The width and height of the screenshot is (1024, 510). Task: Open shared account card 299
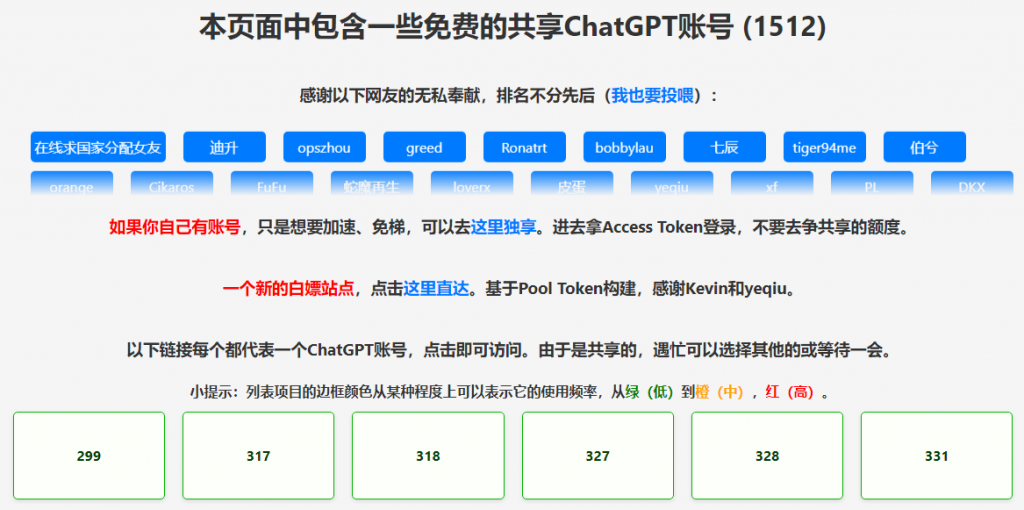(x=89, y=456)
